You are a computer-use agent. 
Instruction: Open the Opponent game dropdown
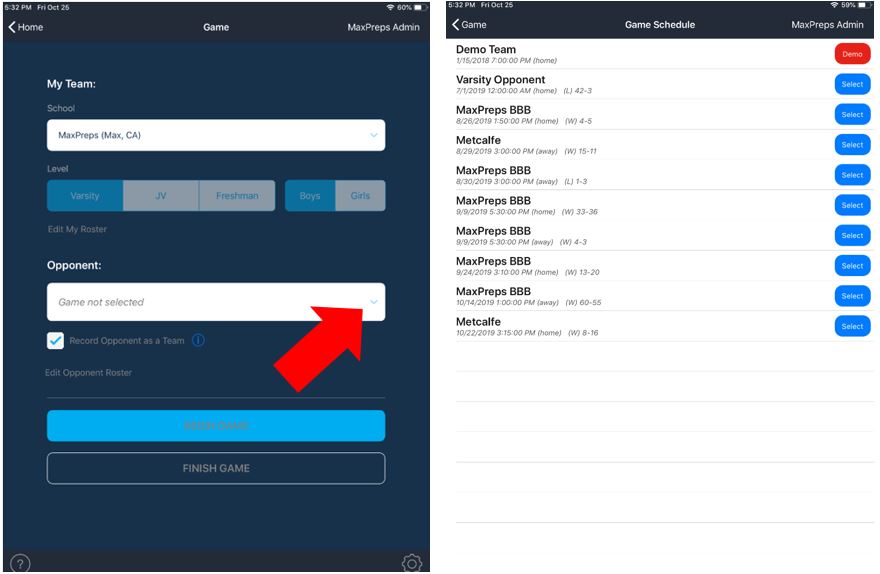coord(216,302)
